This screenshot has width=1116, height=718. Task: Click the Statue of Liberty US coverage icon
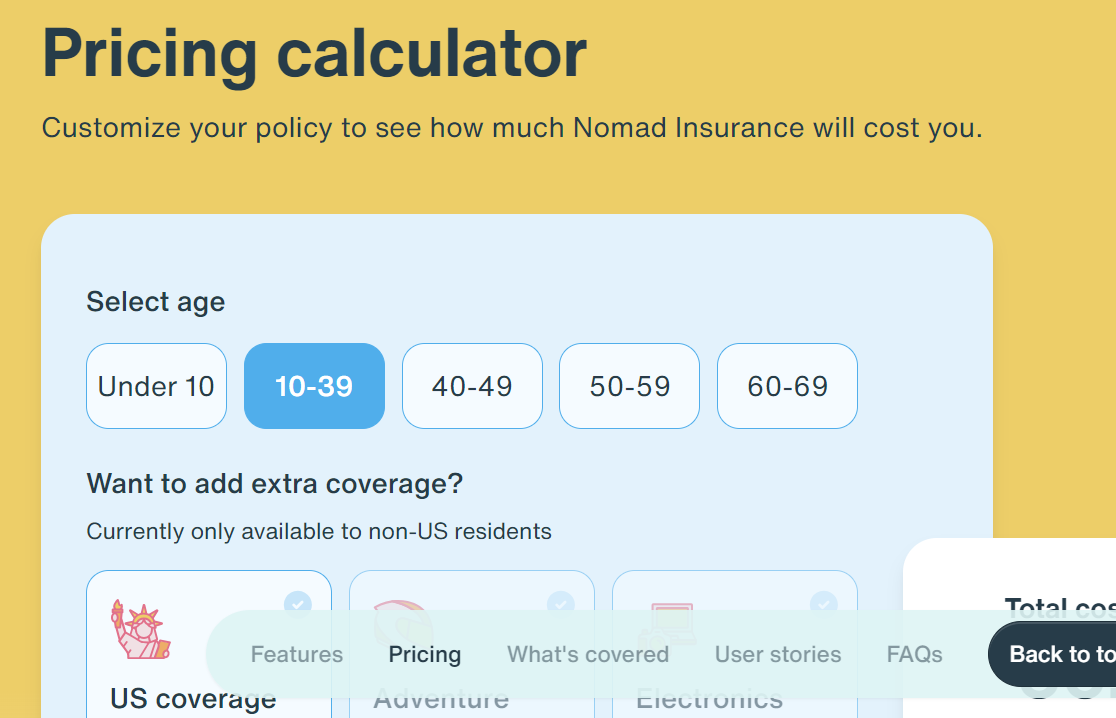pyautogui.click(x=141, y=629)
